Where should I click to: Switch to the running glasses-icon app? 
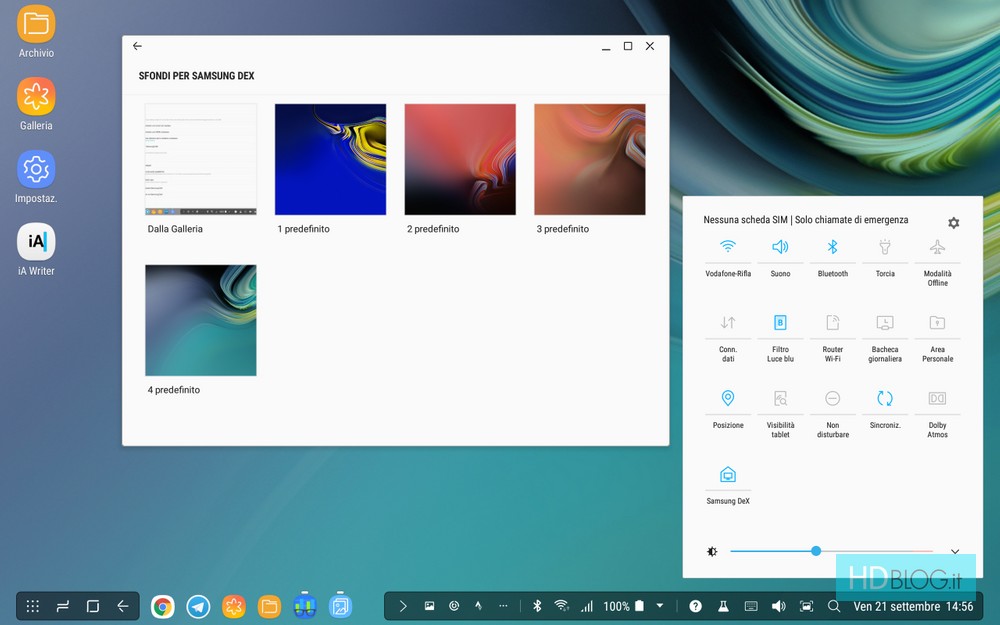[x=305, y=606]
